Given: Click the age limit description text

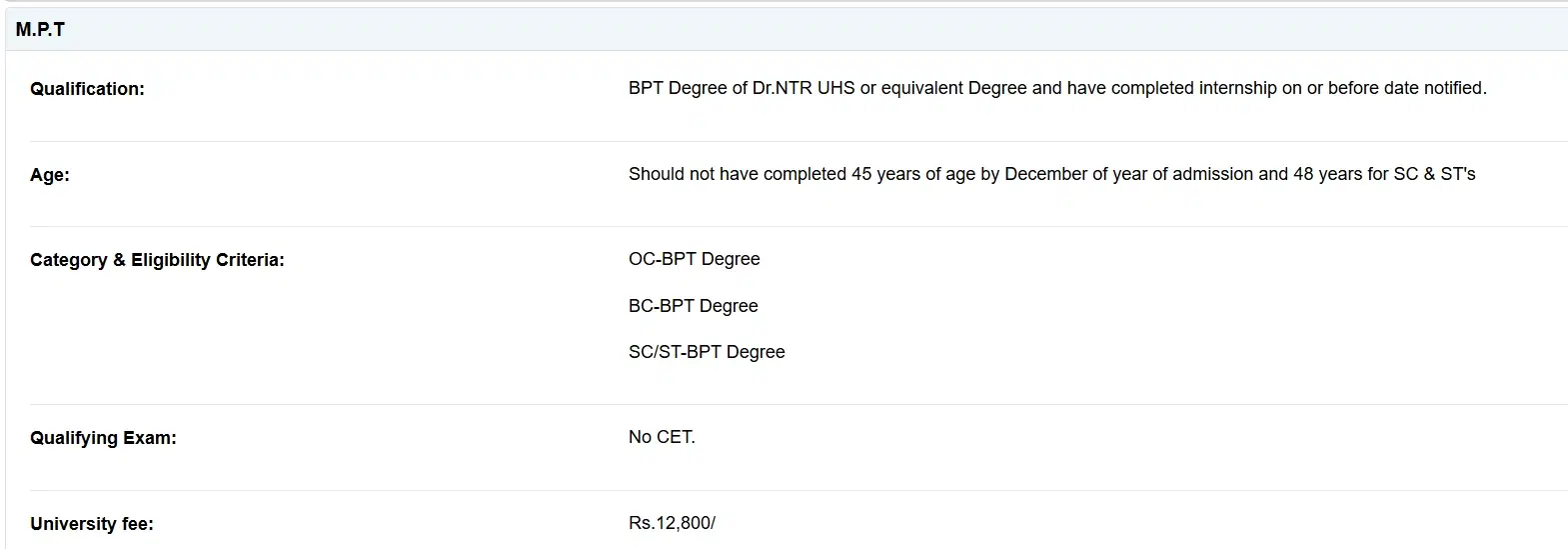Looking at the screenshot, I should (x=1051, y=174).
